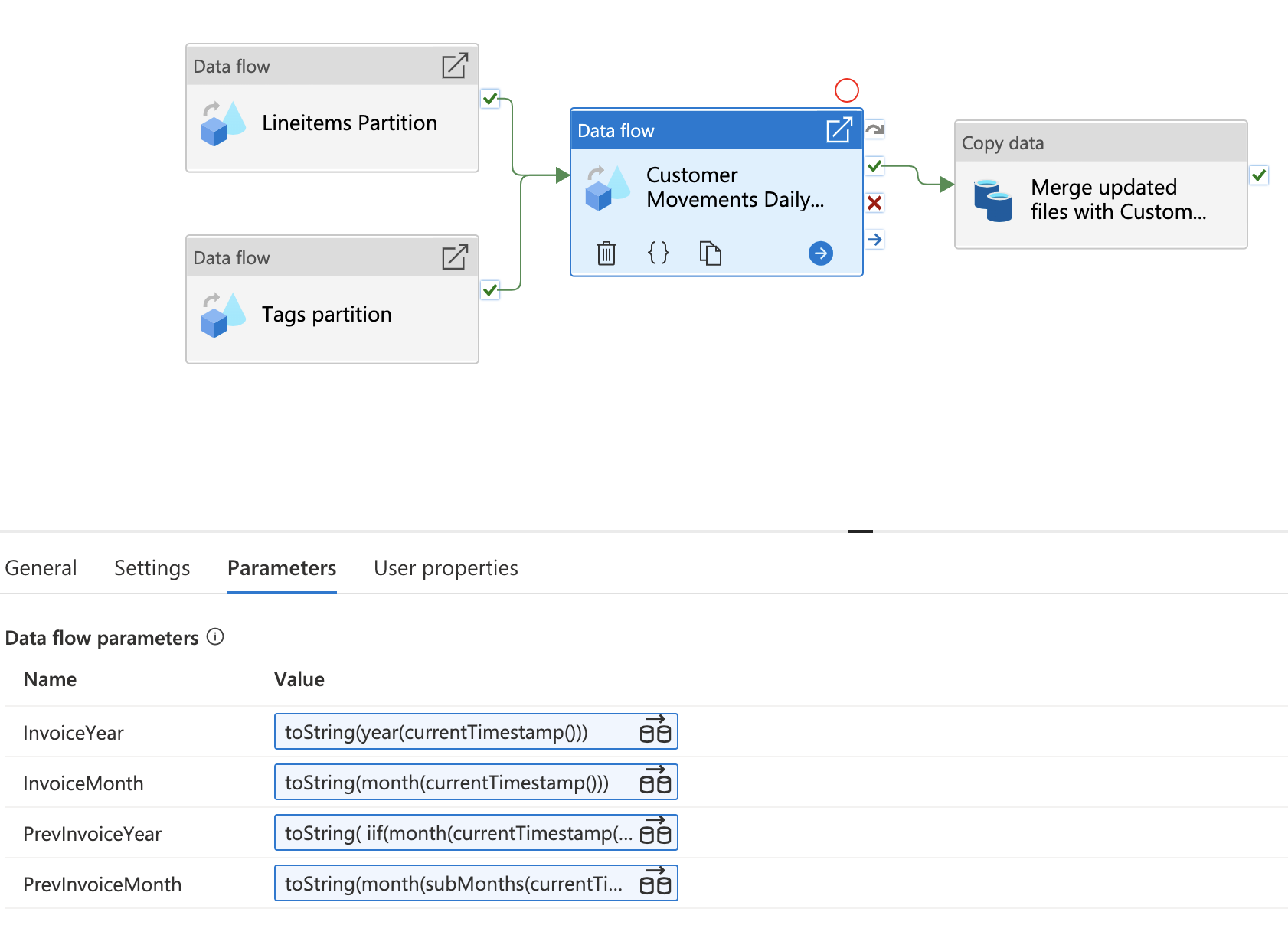Clone the Customer Movements Daily activity

[x=710, y=253]
